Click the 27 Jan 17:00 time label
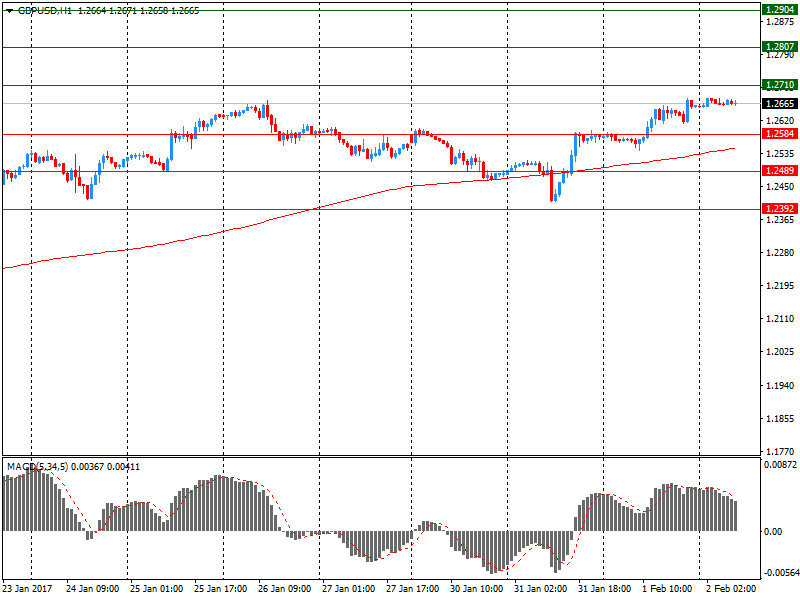 412,589
